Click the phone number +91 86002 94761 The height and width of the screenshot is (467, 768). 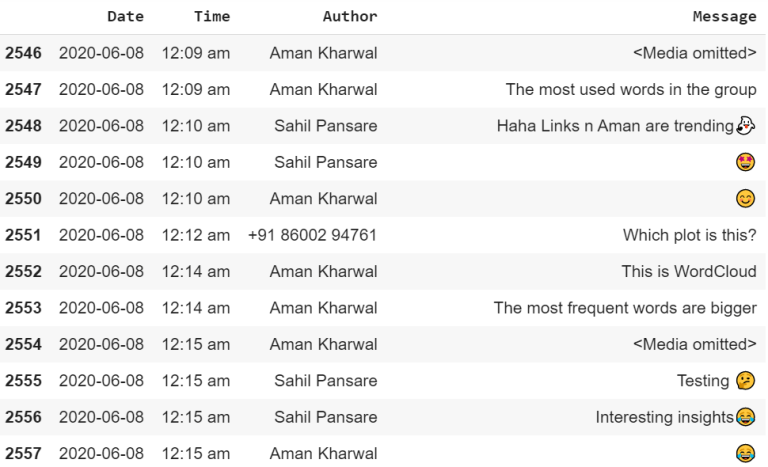(313, 235)
